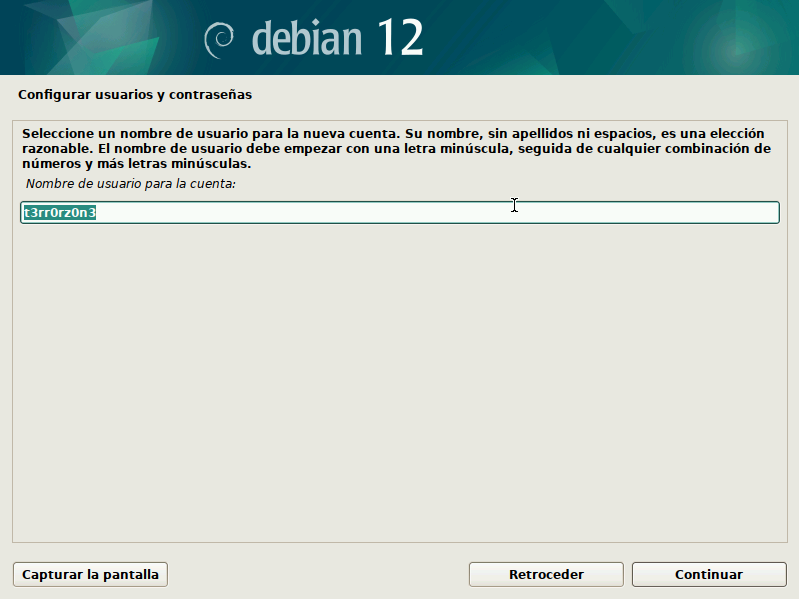This screenshot has height=599, width=799.
Task: Click the empty panel area below username field
Action: (x=400, y=380)
